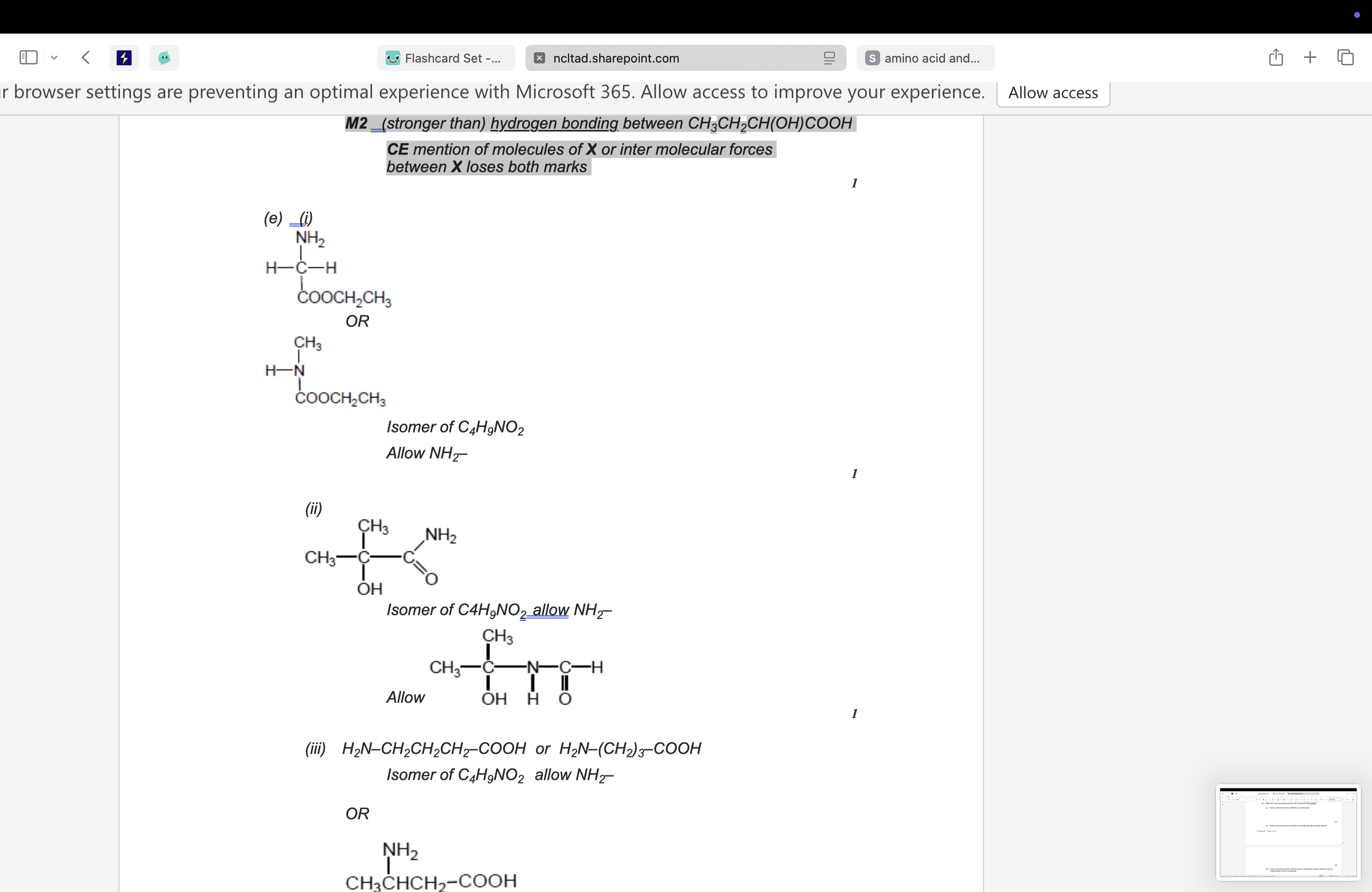Close the ncltad.sharepoint.com tab
The width and height of the screenshot is (1372, 892).
(539, 58)
